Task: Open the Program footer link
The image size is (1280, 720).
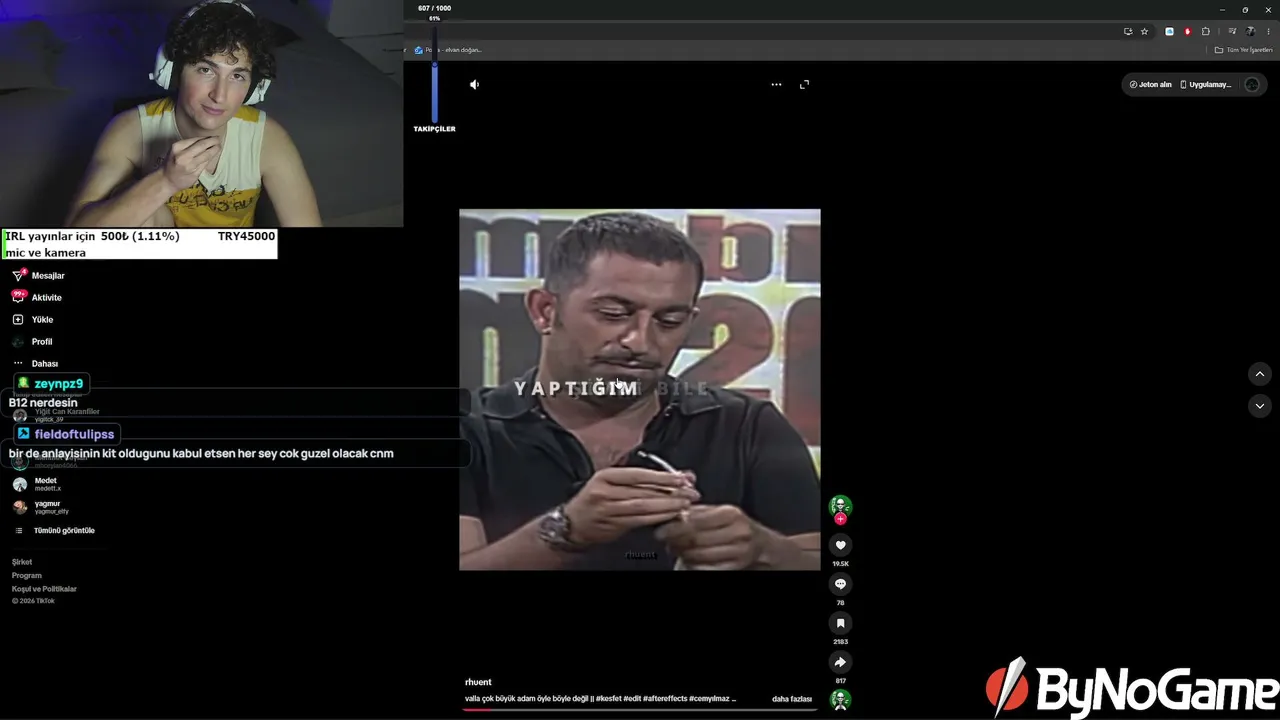Action: click(27, 576)
